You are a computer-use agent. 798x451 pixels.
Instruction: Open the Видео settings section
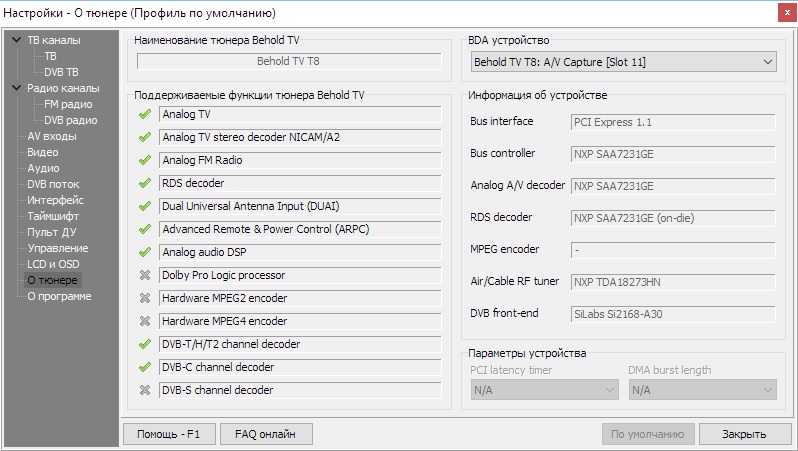coord(43,152)
